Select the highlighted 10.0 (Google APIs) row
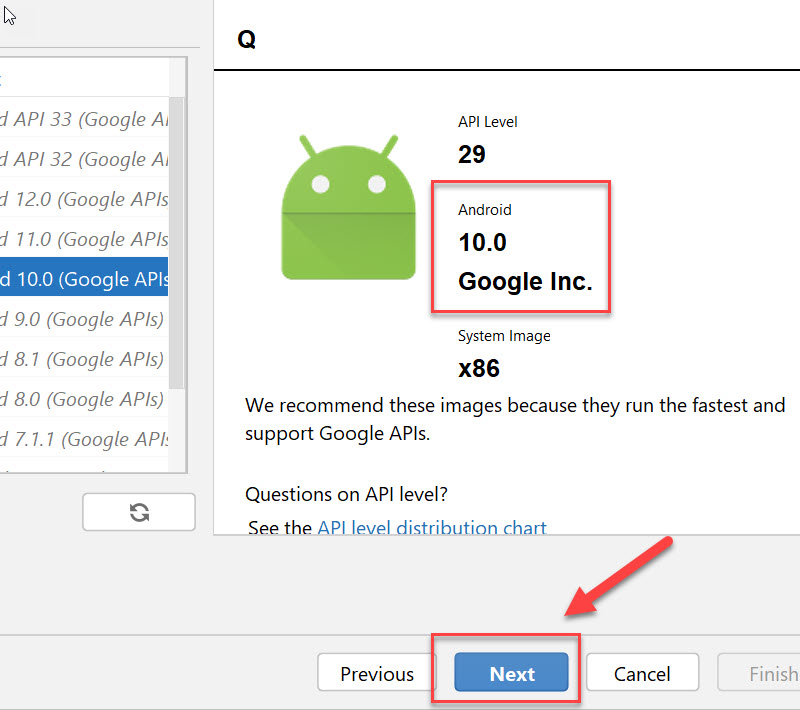This screenshot has height=710, width=800. [84, 278]
